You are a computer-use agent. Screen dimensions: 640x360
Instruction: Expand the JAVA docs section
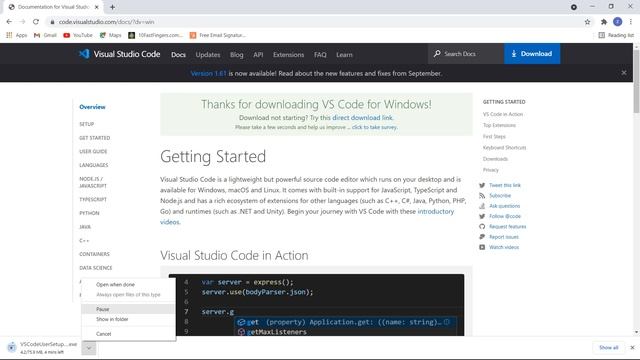85,227
